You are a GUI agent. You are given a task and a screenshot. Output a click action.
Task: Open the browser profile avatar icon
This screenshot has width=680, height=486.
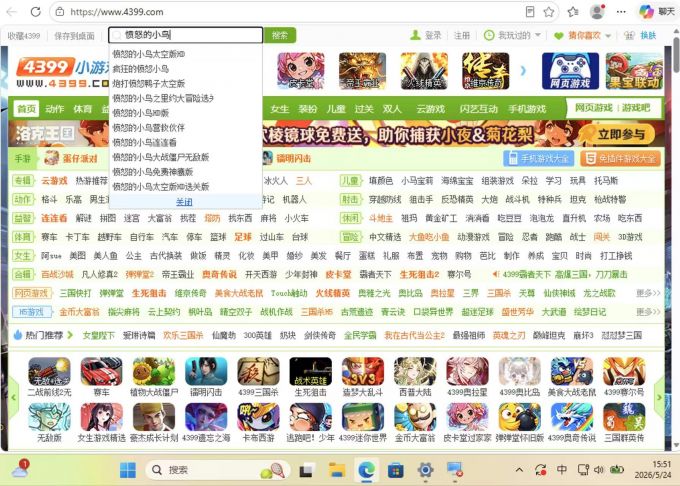pyautogui.click(x=597, y=12)
